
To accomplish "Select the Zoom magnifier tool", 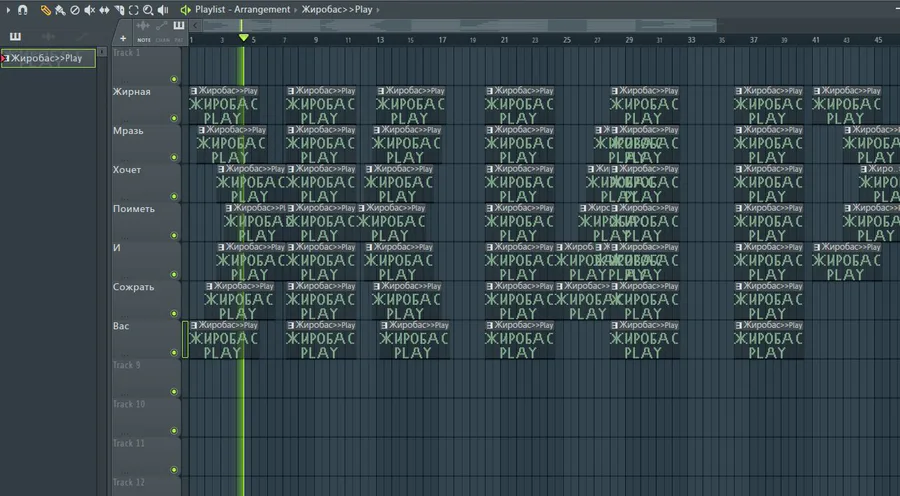I will coord(148,10).
